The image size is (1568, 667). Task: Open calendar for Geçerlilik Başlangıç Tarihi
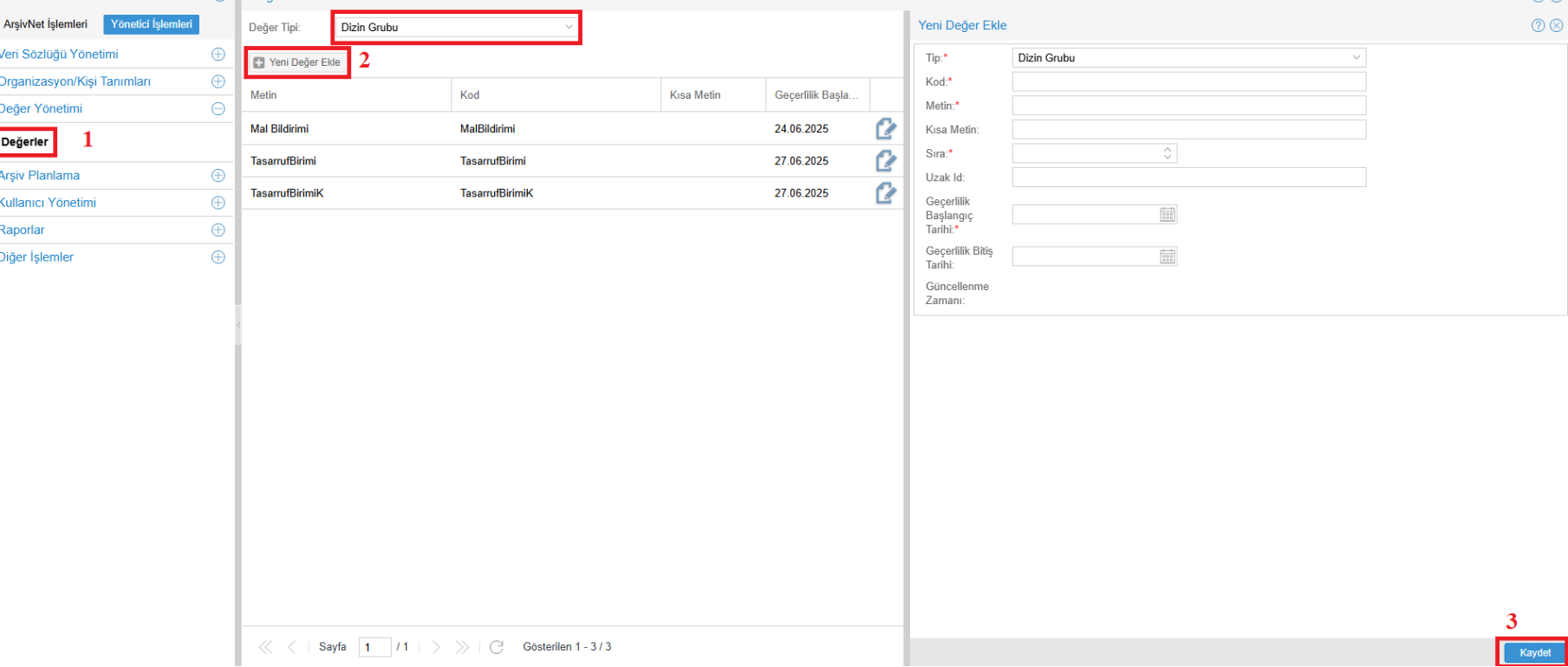1168,215
